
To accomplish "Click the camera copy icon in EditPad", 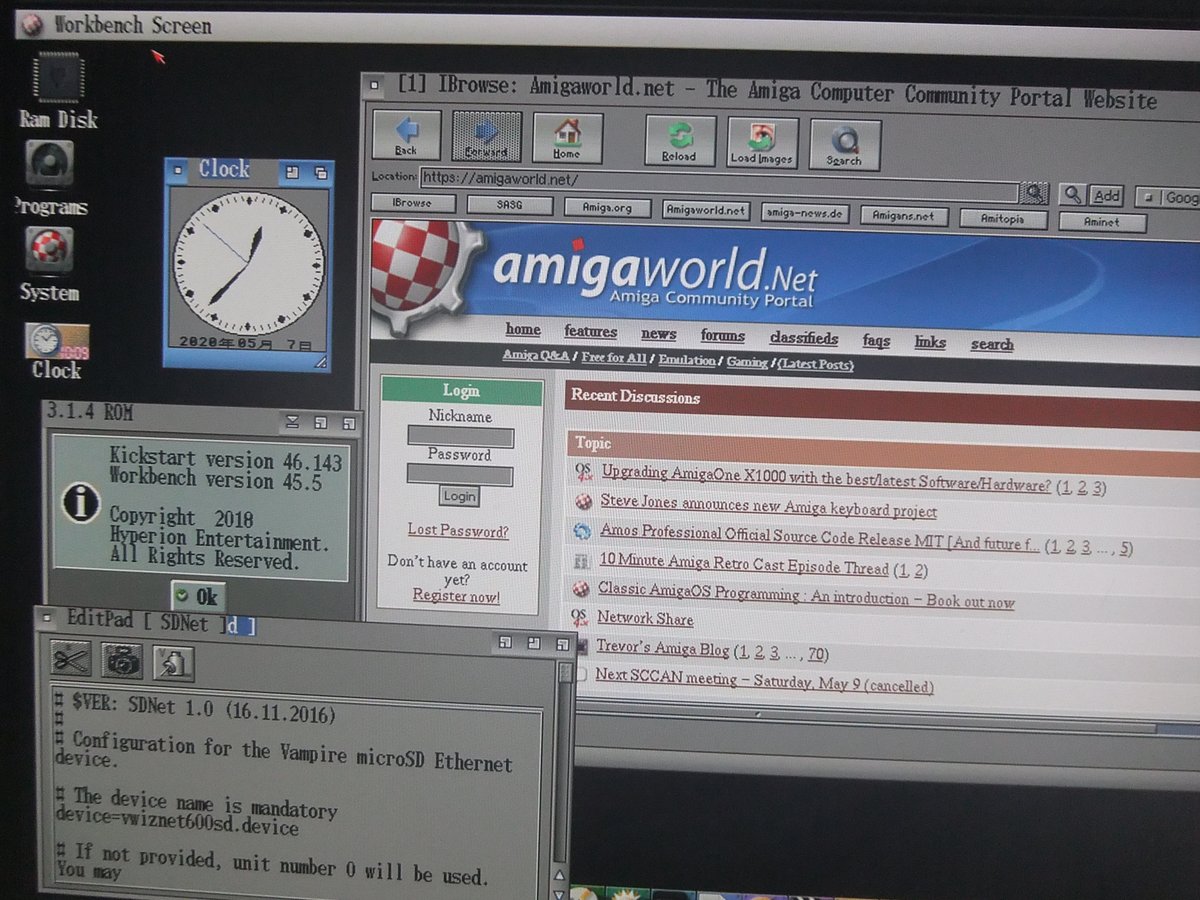I will [x=122, y=660].
